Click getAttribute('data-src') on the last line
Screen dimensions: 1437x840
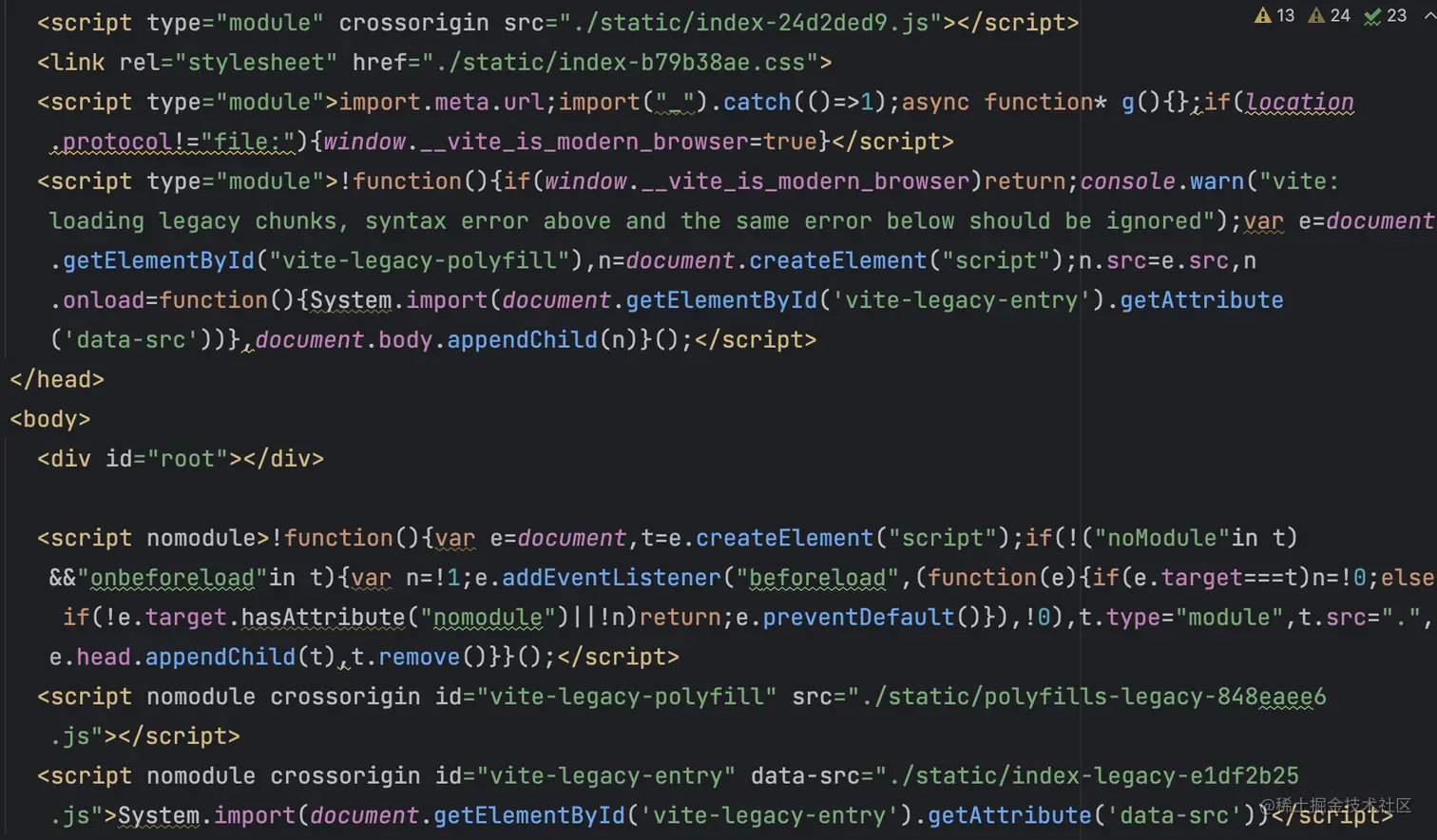1093,815
